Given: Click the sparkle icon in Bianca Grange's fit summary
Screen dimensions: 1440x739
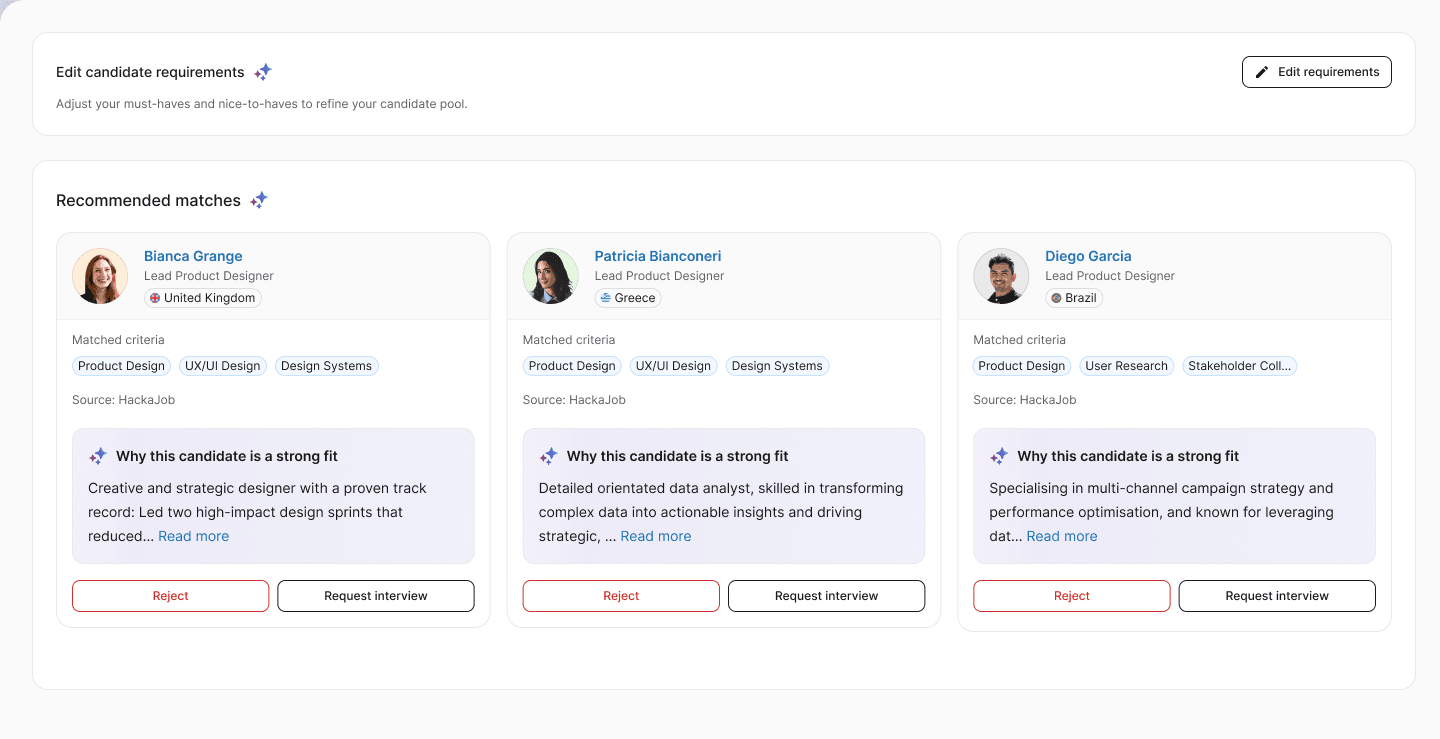Looking at the screenshot, I should (x=98, y=456).
